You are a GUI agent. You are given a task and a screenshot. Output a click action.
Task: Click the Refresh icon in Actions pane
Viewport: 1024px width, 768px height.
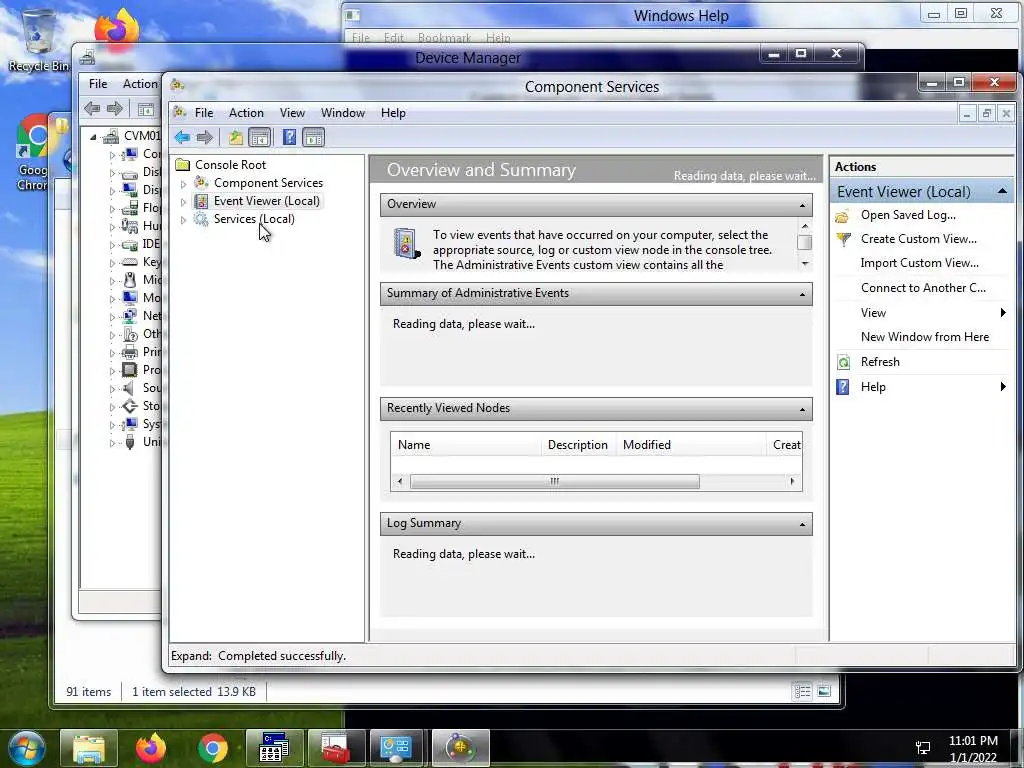point(843,362)
